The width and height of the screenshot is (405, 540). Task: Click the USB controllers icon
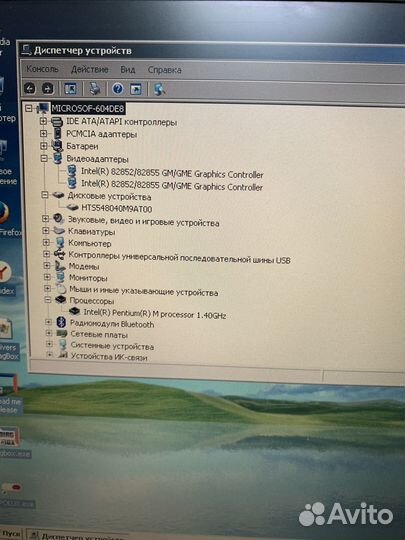click(x=60, y=254)
